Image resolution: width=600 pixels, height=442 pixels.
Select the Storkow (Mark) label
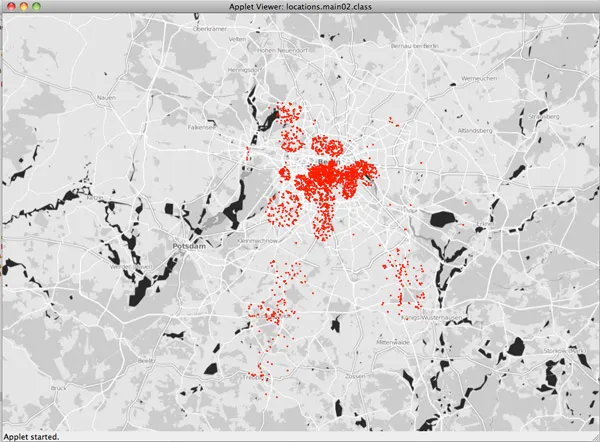click(565, 351)
